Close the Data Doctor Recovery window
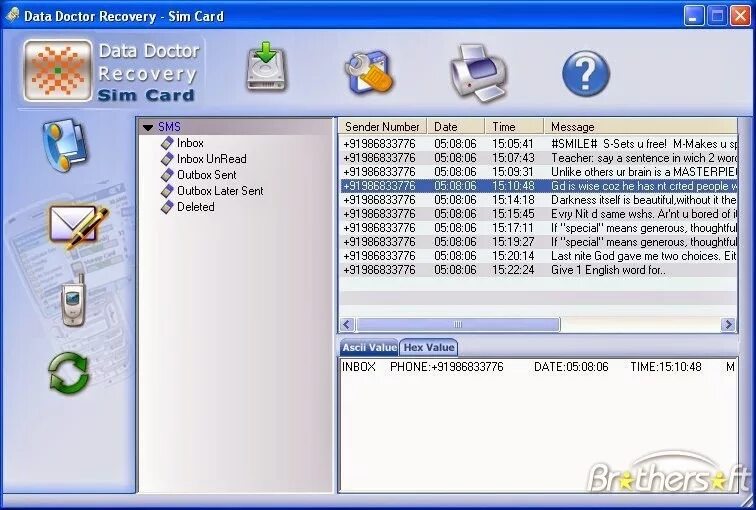The image size is (756, 510). pyautogui.click(x=740, y=16)
